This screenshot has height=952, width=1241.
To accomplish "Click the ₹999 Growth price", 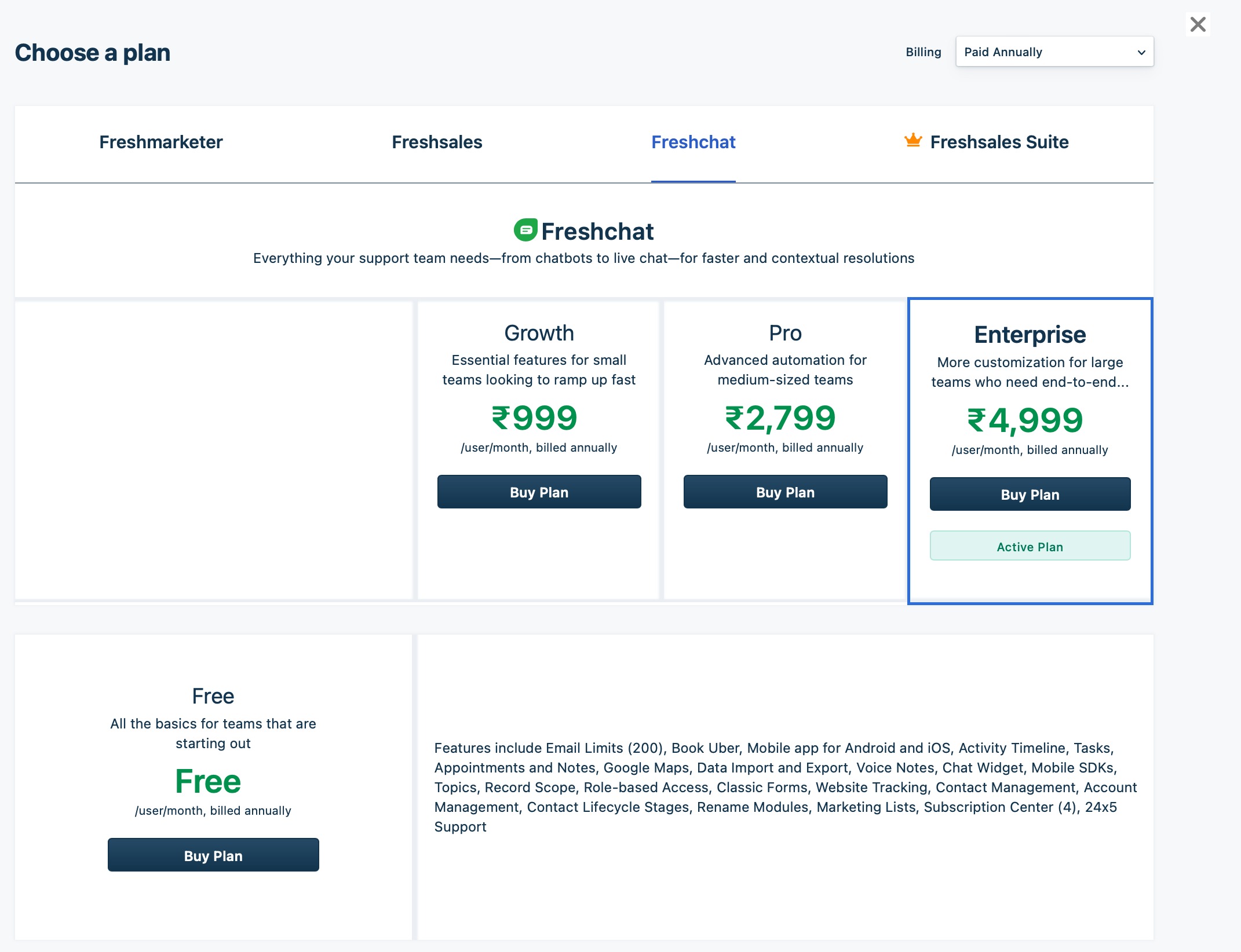I will pyautogui.click(x=534, y=418).
